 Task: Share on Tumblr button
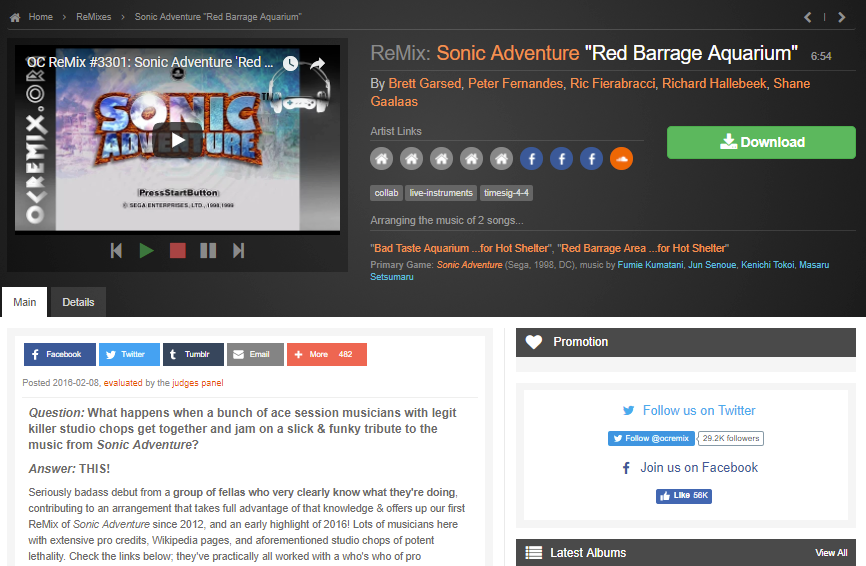(x=193, y=355)
